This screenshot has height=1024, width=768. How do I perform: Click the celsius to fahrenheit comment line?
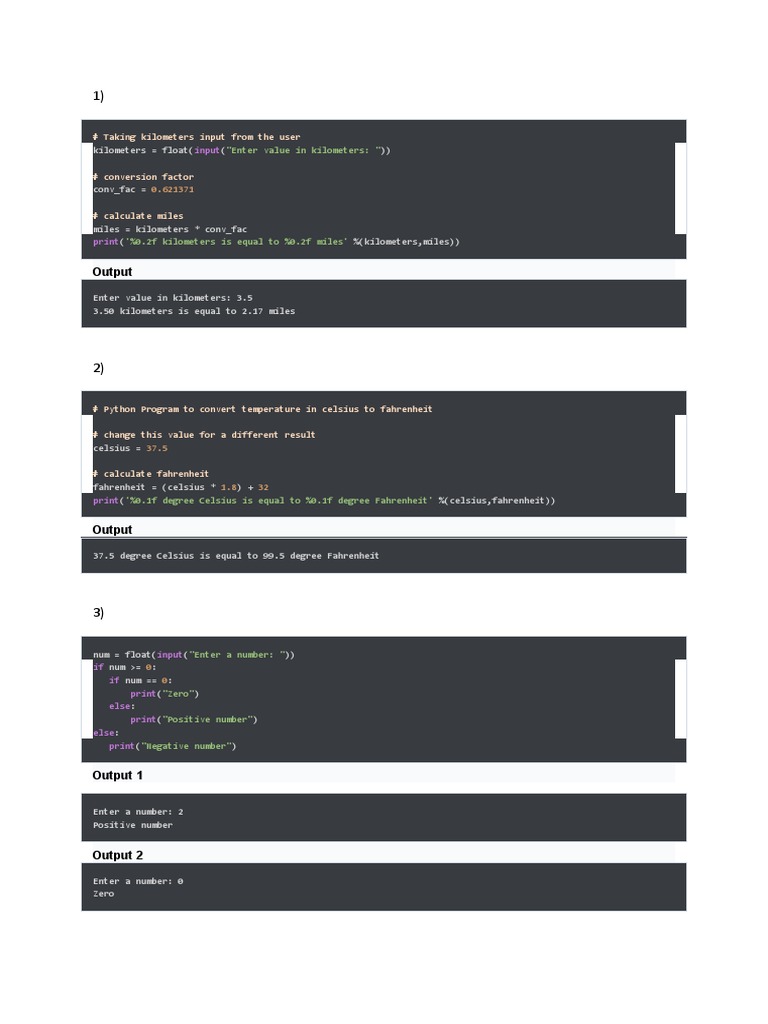[262, 409]
